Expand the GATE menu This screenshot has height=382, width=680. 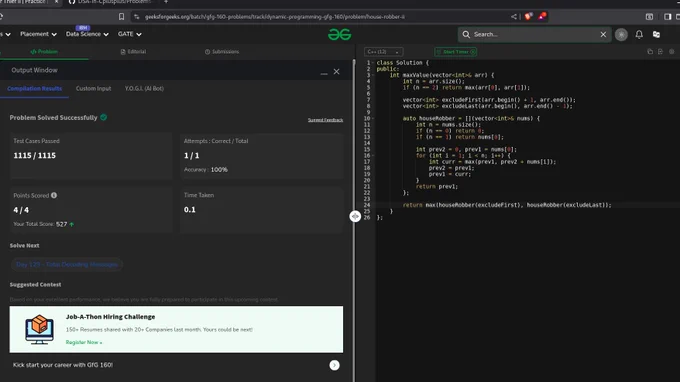pos(130,34)
